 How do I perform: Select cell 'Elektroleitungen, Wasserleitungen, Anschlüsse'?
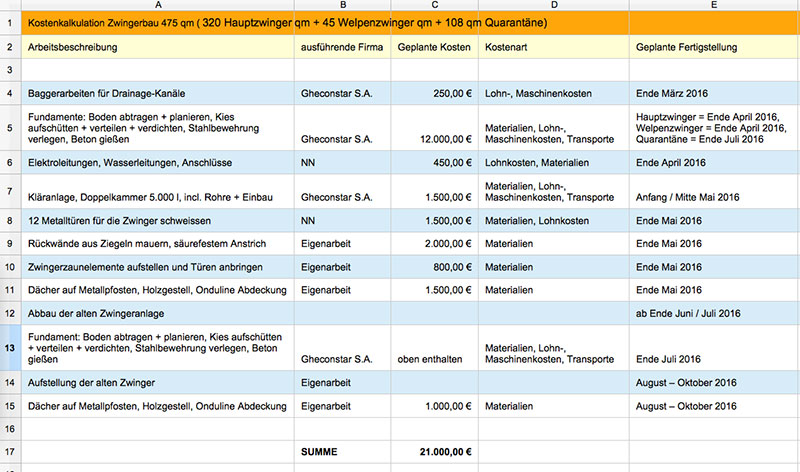(x=158, y=163)
